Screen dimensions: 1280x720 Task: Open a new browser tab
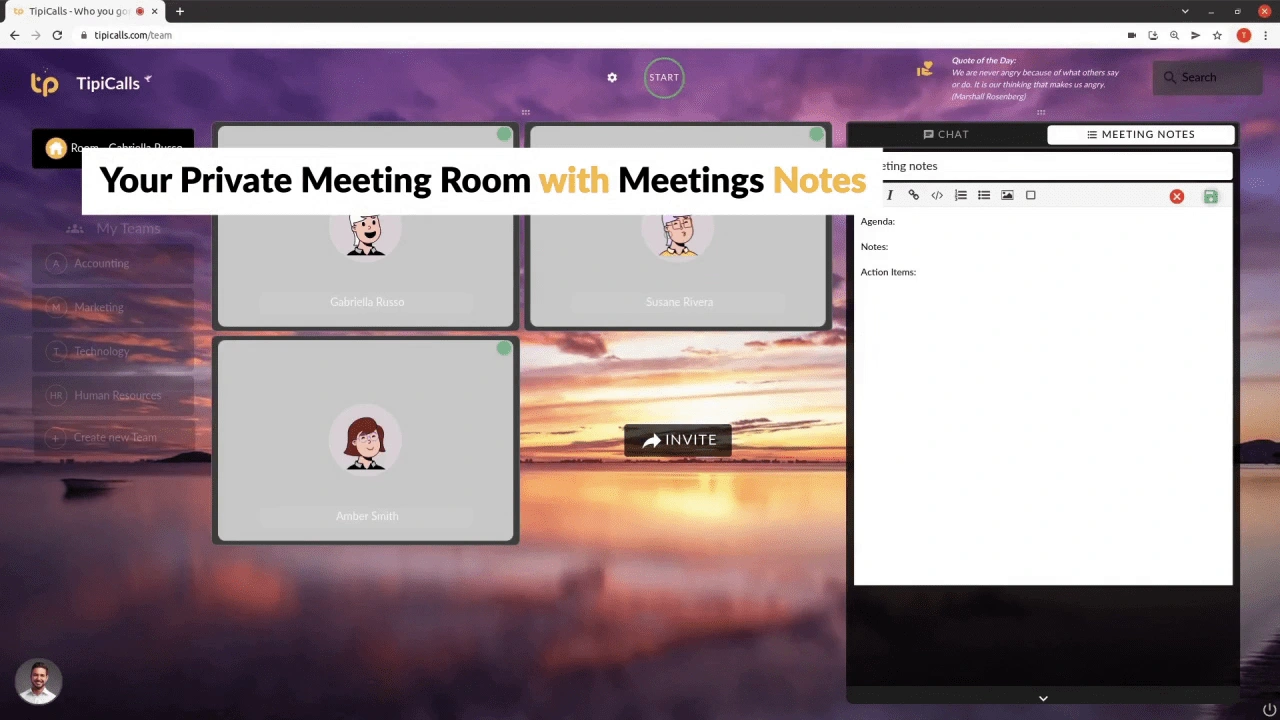tap(180, 11)
